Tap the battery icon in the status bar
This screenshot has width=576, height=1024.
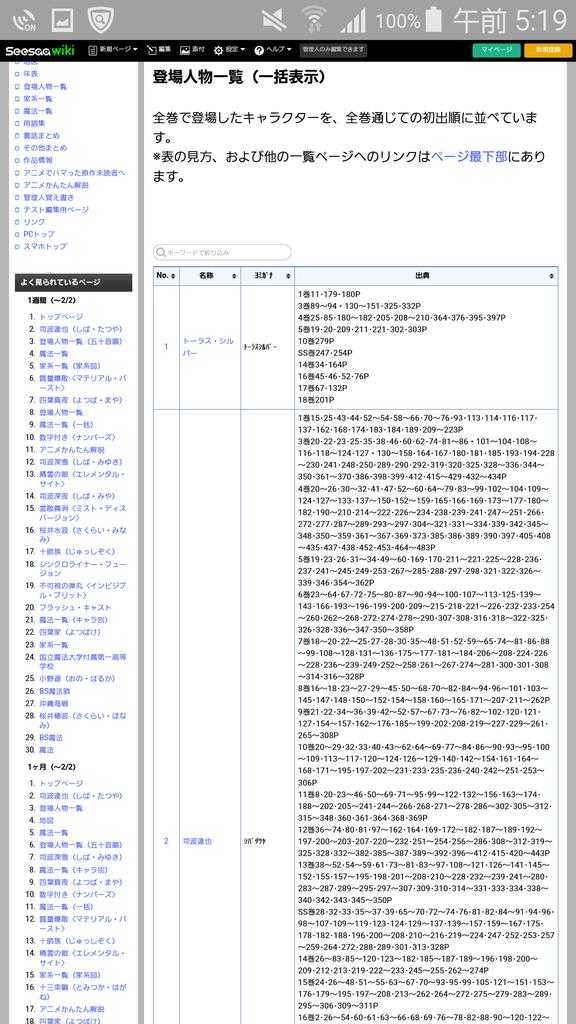point(434,20)
